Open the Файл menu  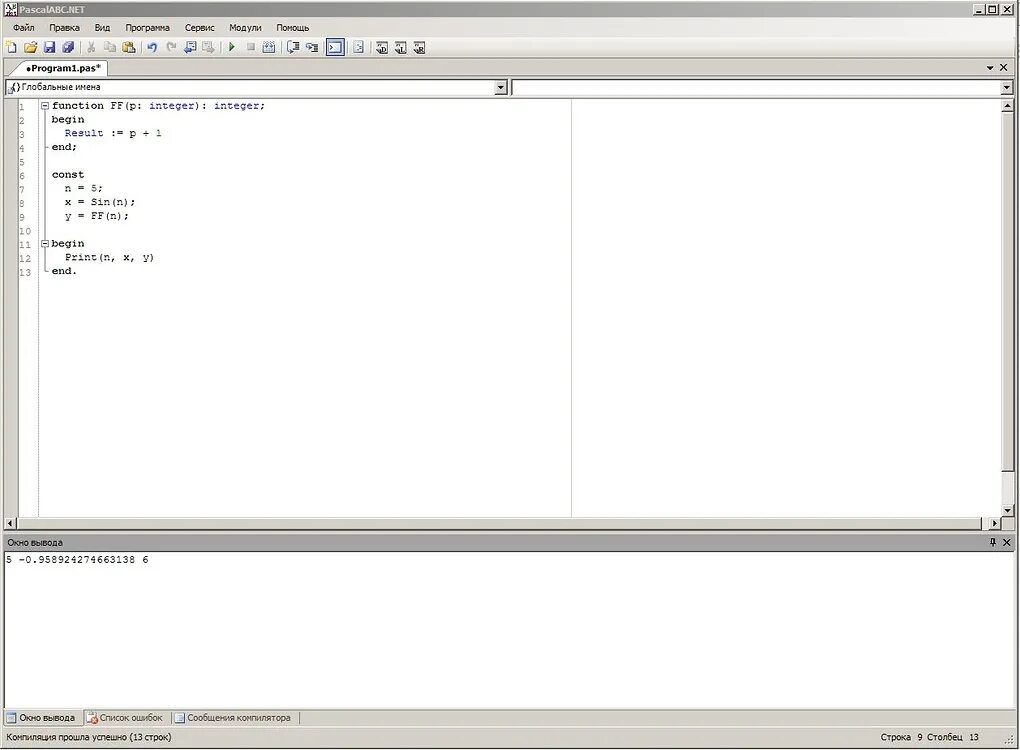click(23, 28)
